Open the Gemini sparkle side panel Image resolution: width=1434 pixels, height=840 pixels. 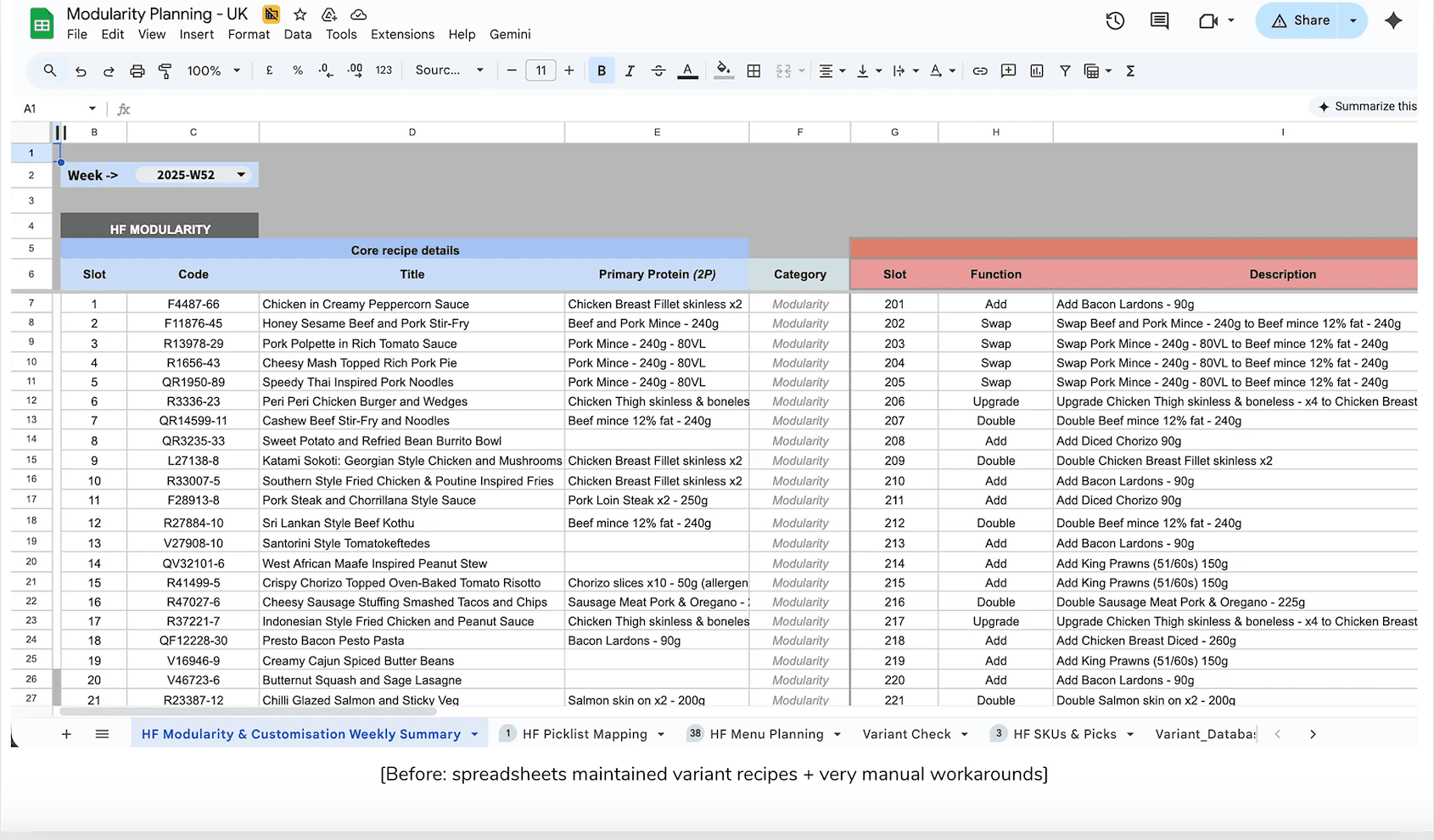(x=1393, y=20)
